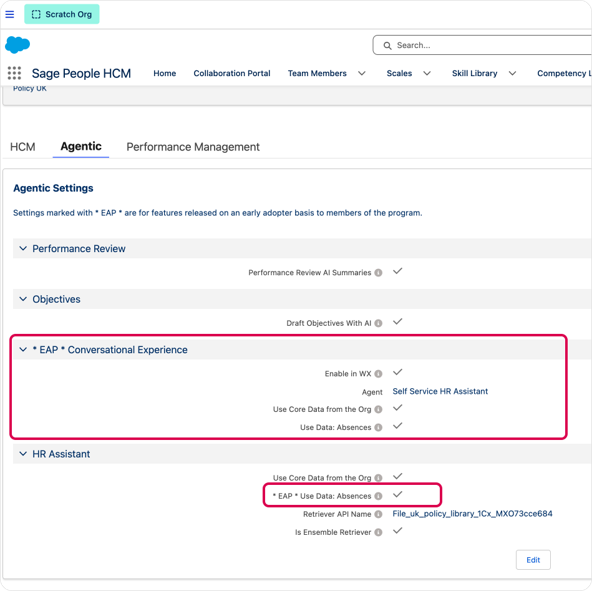Toggle the Enable in WX checkmark
The width and height of the screenshot is (592, 591).
398,372
